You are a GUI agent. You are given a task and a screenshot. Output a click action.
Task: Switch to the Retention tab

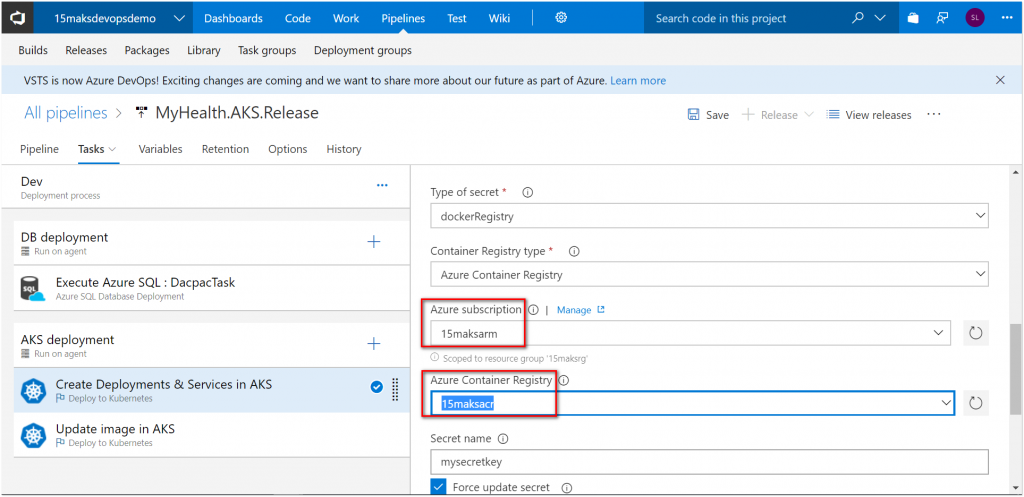225,149
